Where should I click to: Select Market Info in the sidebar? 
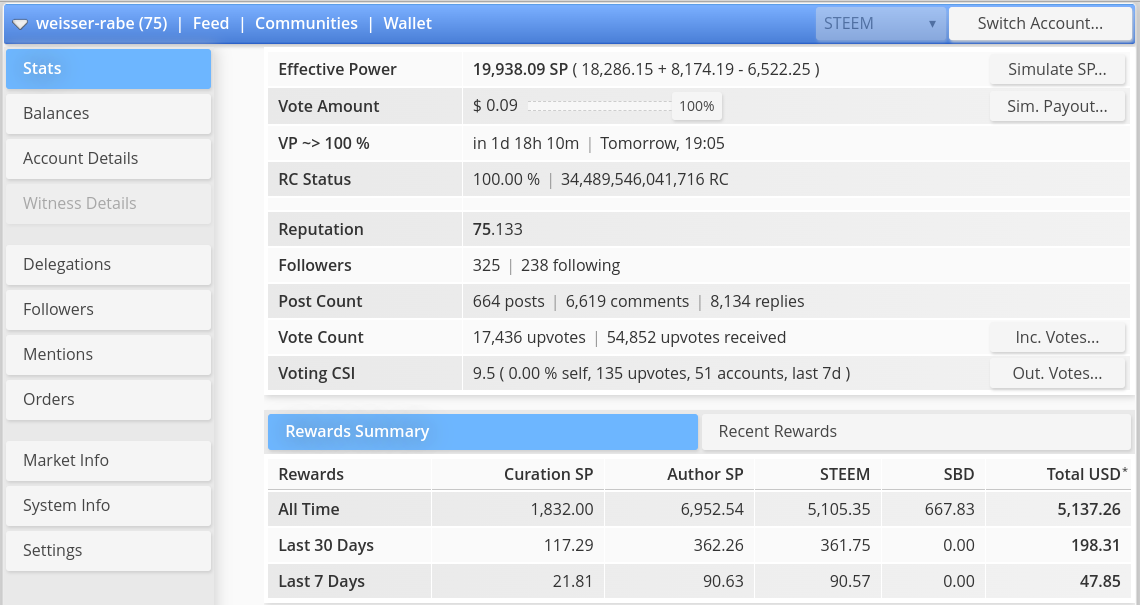[108, 460]
